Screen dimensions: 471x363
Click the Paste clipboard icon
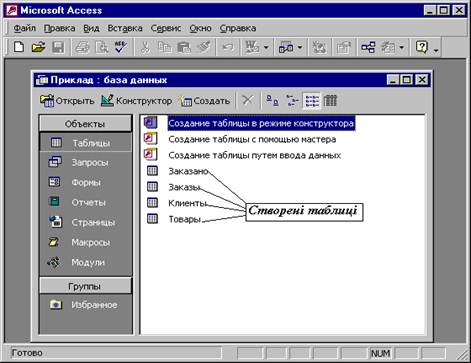[x=184, y=47]
